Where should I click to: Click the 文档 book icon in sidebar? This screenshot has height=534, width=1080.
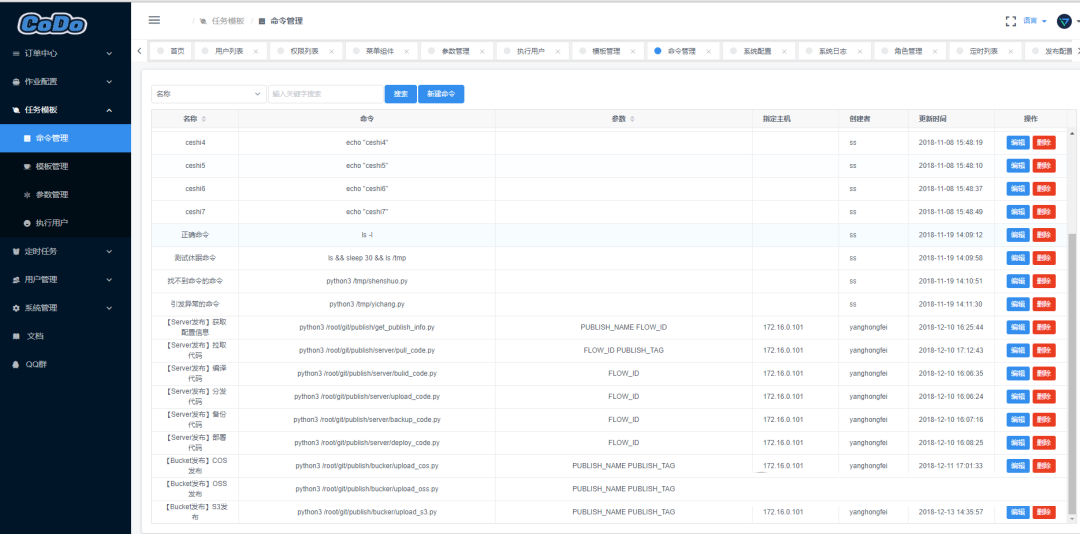[16, 336]
